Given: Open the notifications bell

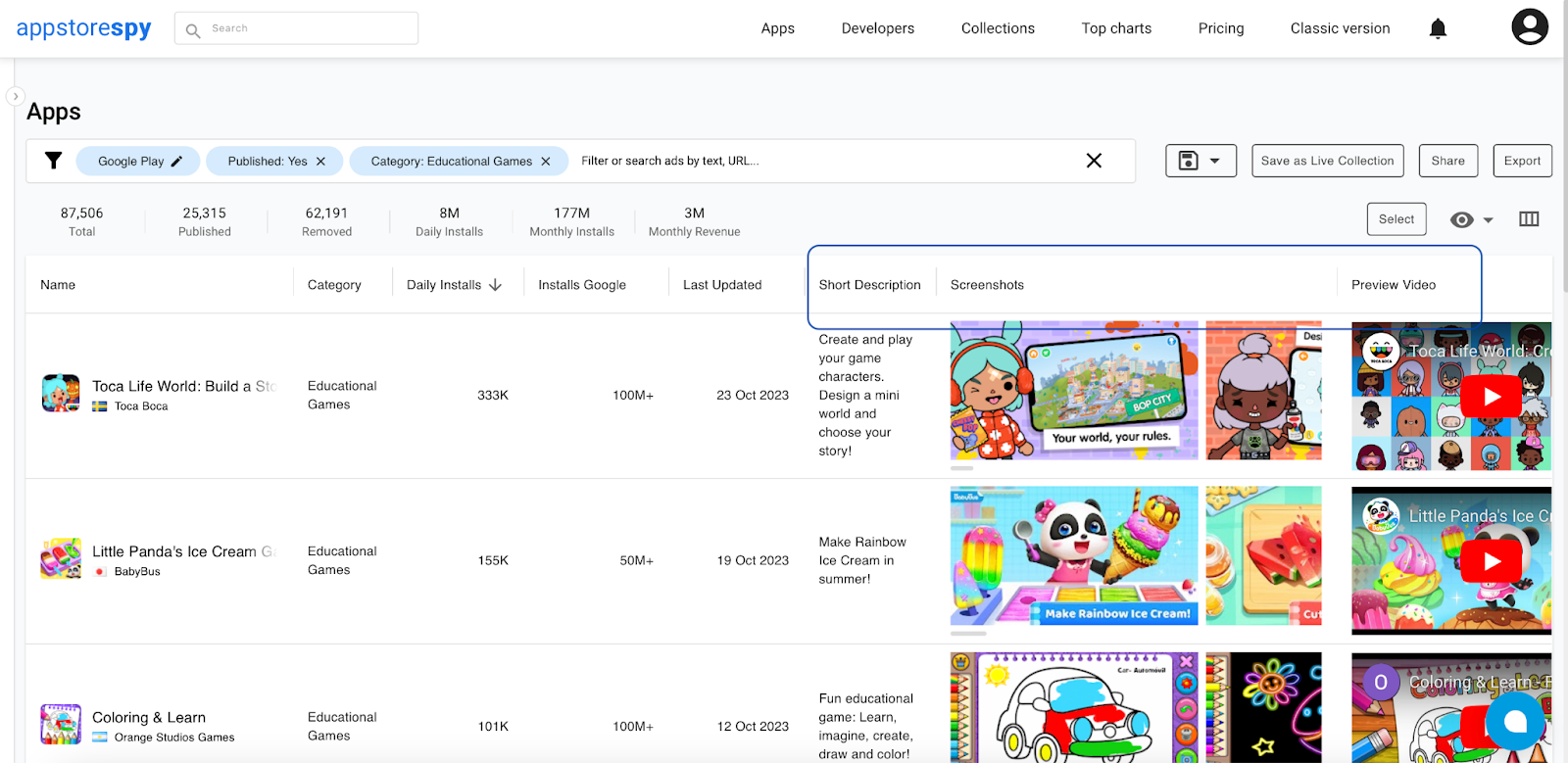Looking at the screenshot, I should coord(1438,28).
